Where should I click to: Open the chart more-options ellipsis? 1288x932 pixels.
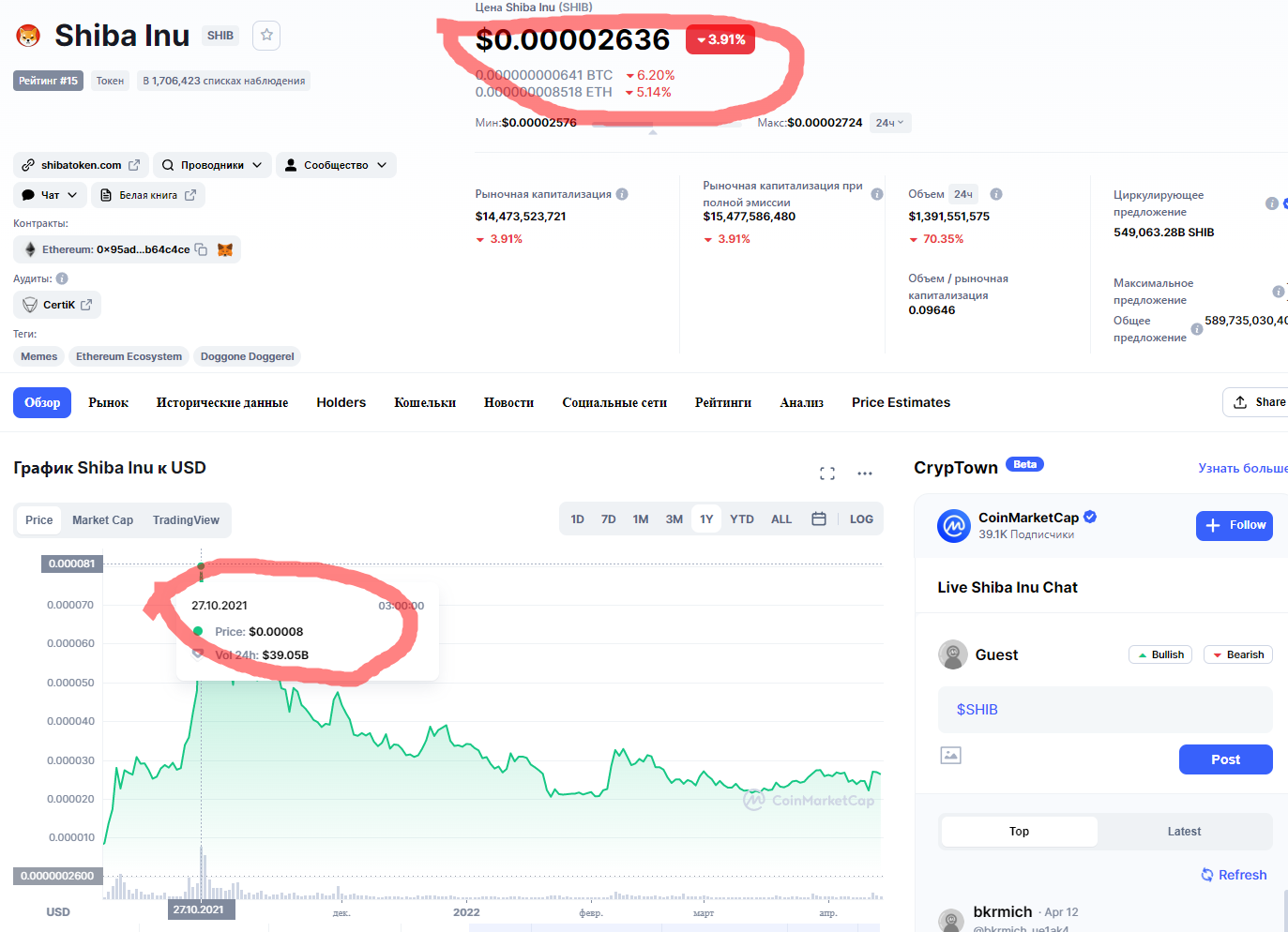(x=865, y=474)
